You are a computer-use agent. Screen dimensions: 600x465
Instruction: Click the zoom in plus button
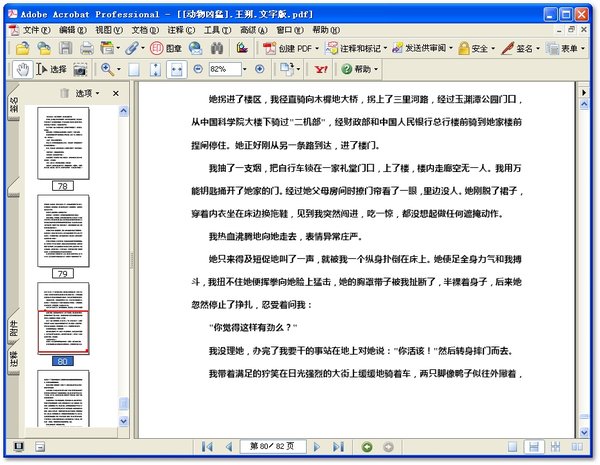259,69
